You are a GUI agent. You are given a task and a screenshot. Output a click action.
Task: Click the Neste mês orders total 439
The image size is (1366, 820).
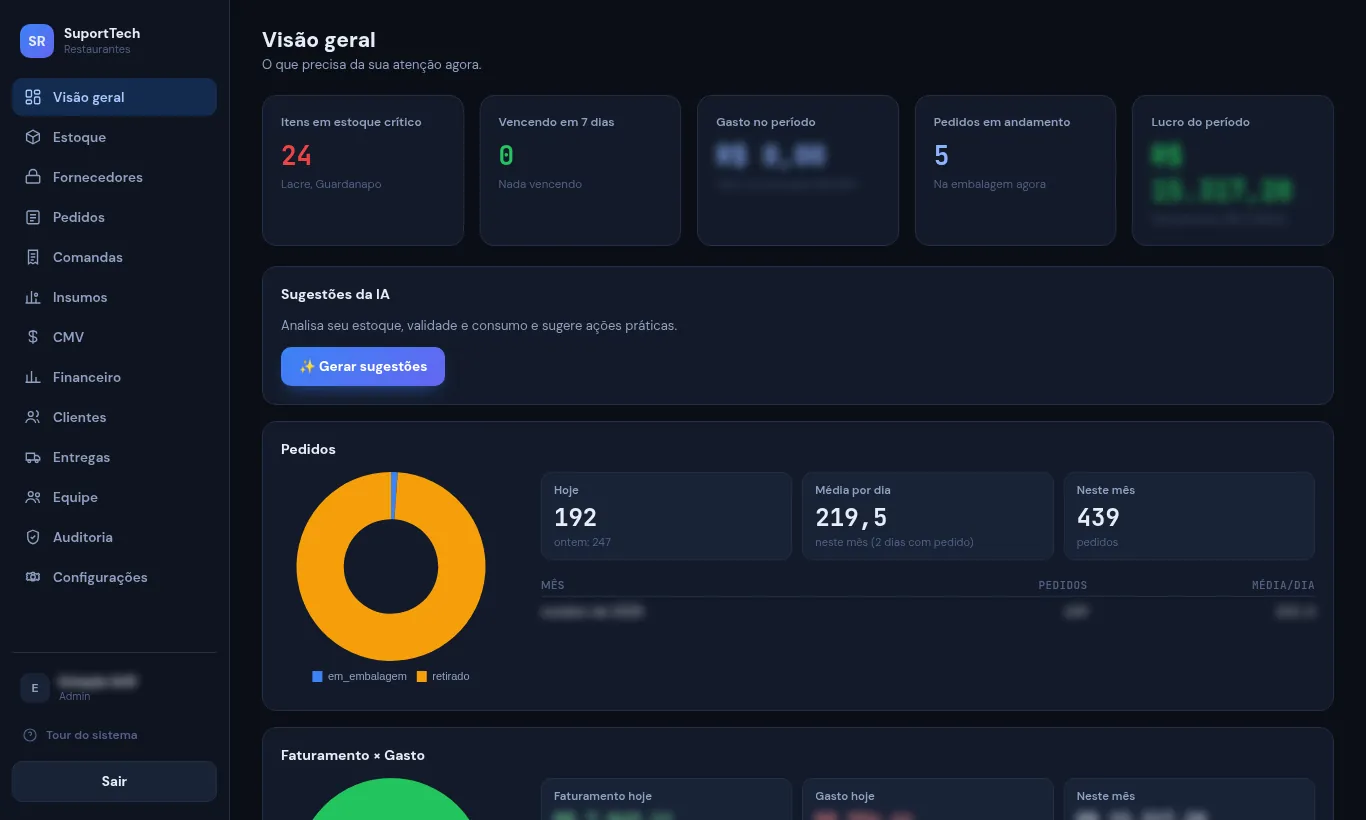tap(1098, 517)
